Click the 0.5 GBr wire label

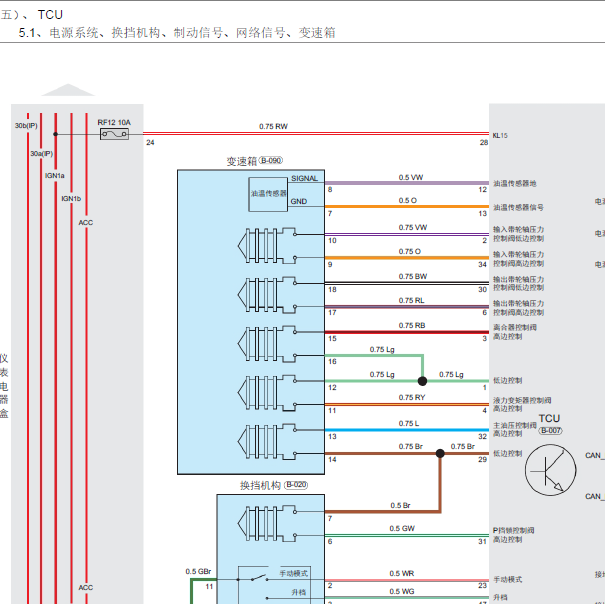pyautogui.click(x=198, y=571)
